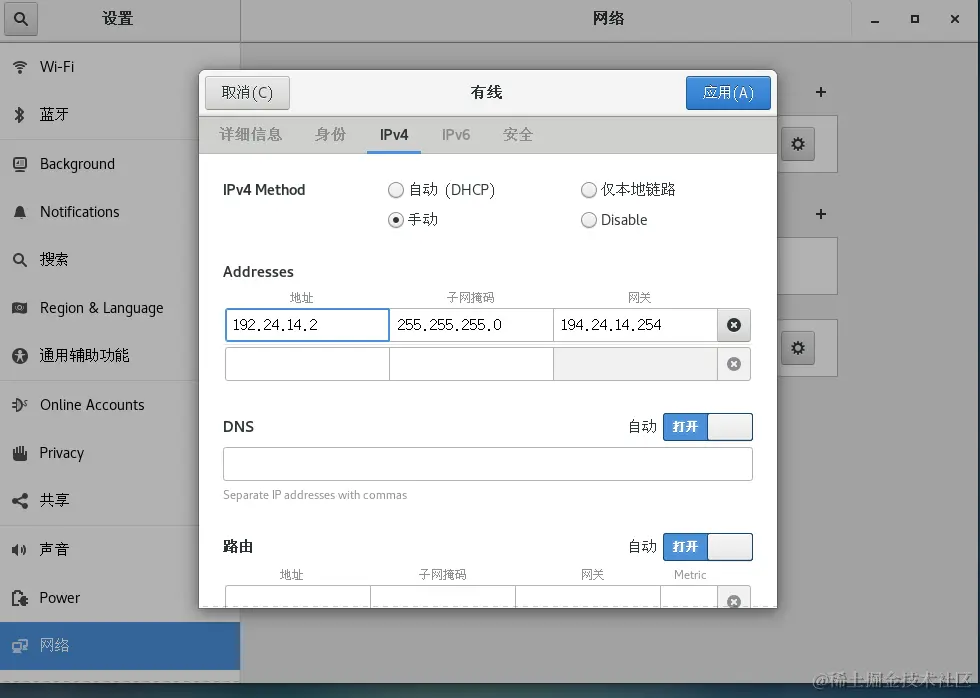980x698 pixels.
Task: Click the empty second-row address field
Action: [307, 364]
